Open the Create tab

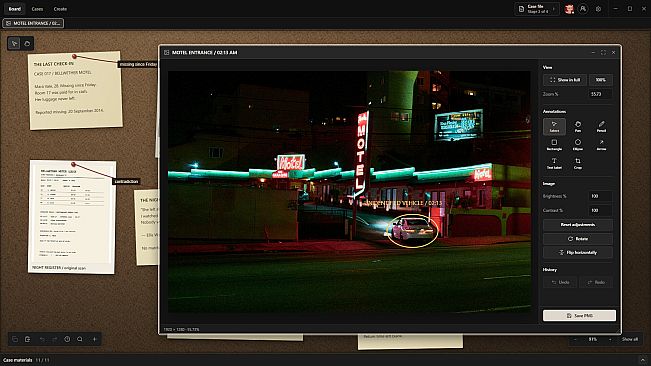[60, 9]
